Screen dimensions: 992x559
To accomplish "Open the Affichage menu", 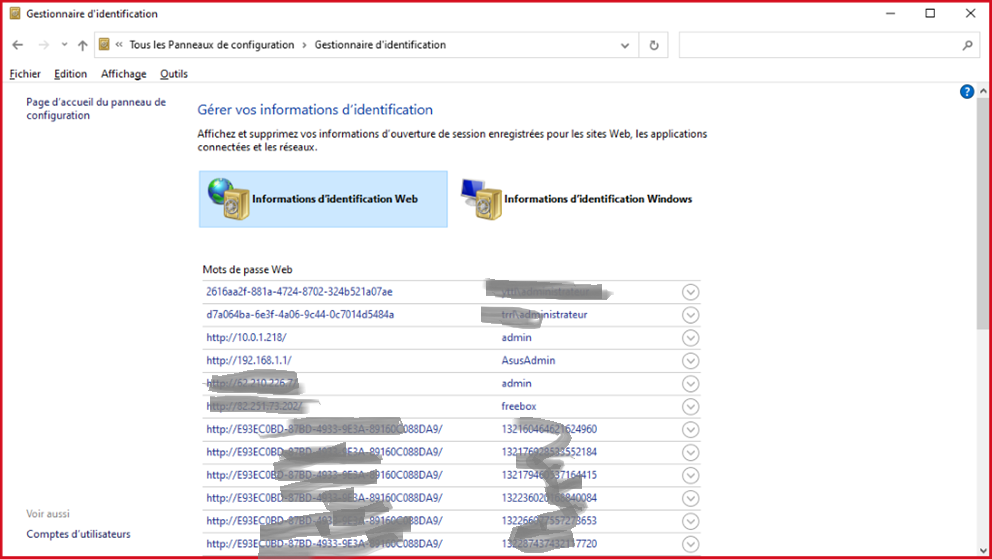I will (x=123, y=74).
